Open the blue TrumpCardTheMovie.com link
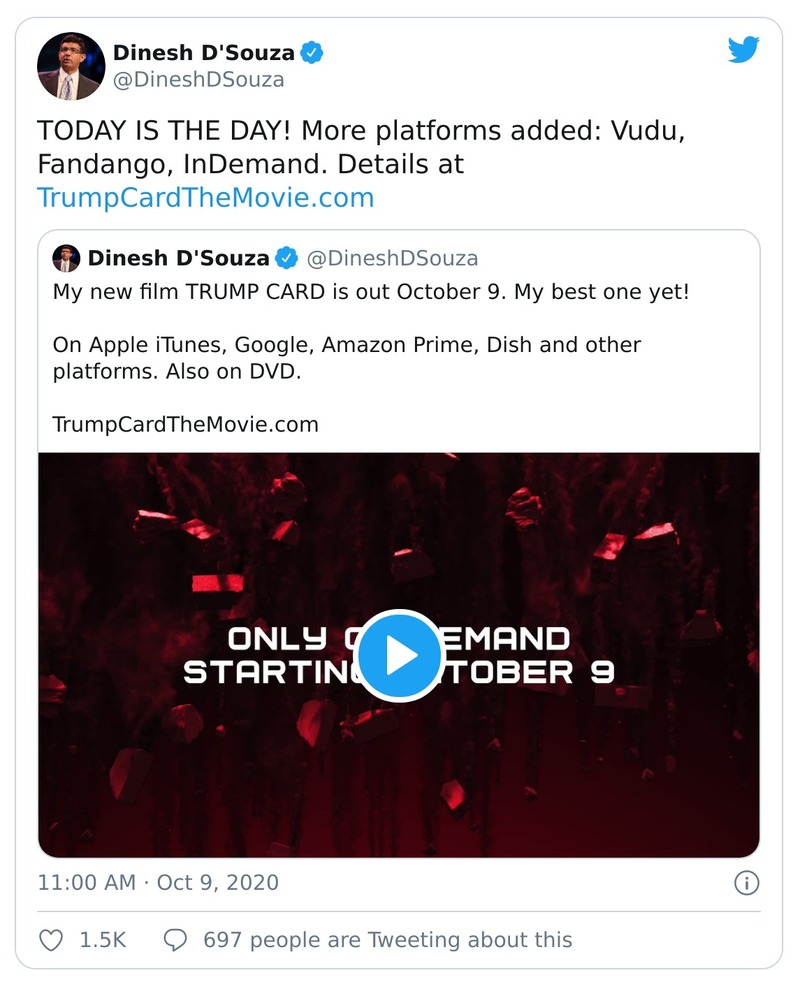This screenshot has height=989, width=800. point(205,197)
